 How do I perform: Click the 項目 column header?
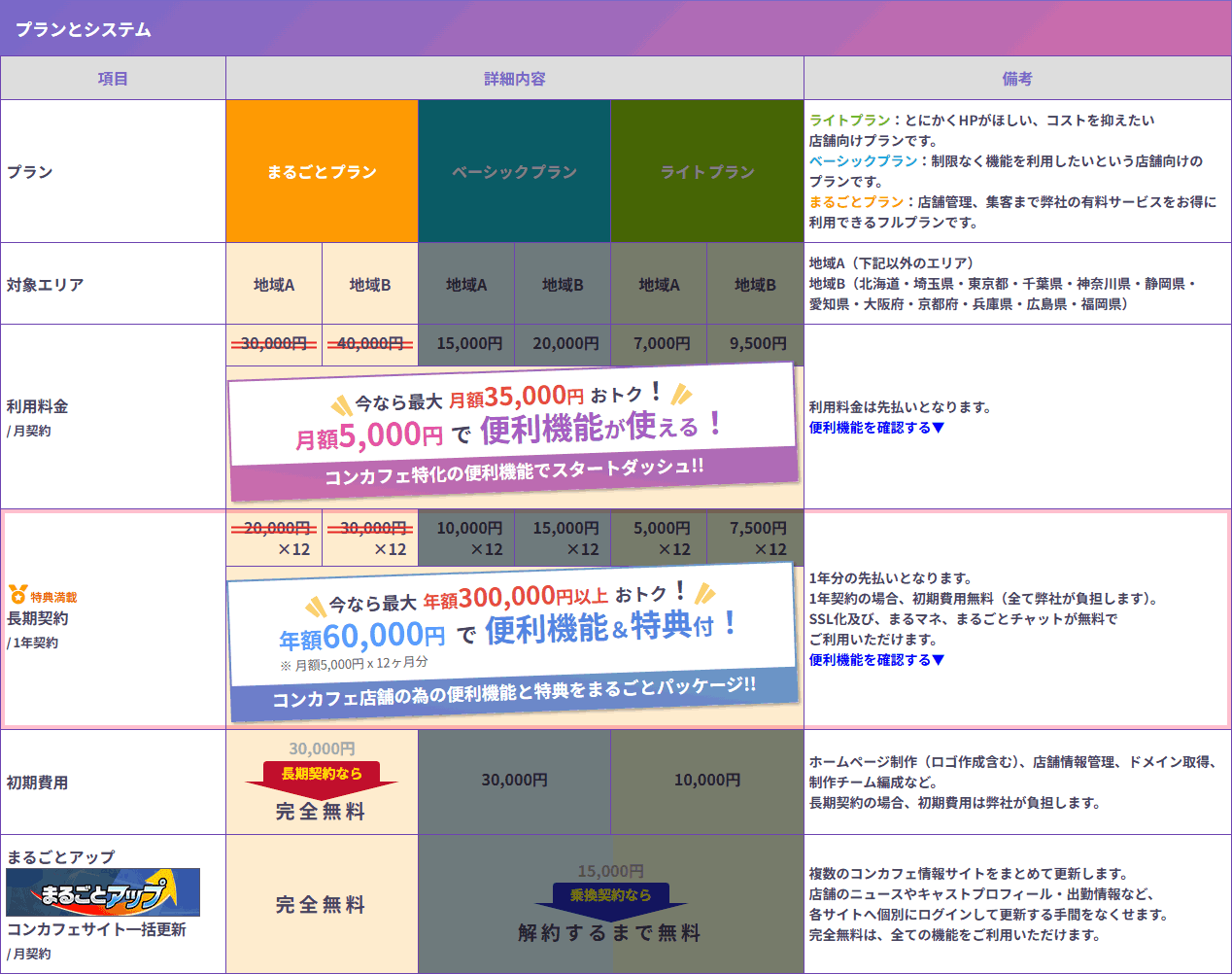coord(113,79)
